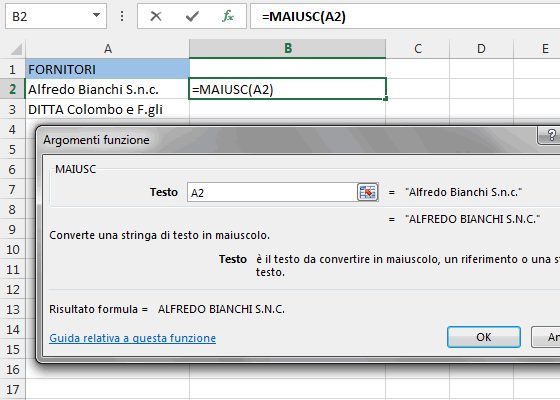Select column B header
This screenshot has width=560, height=400.
tap(288, 49)
